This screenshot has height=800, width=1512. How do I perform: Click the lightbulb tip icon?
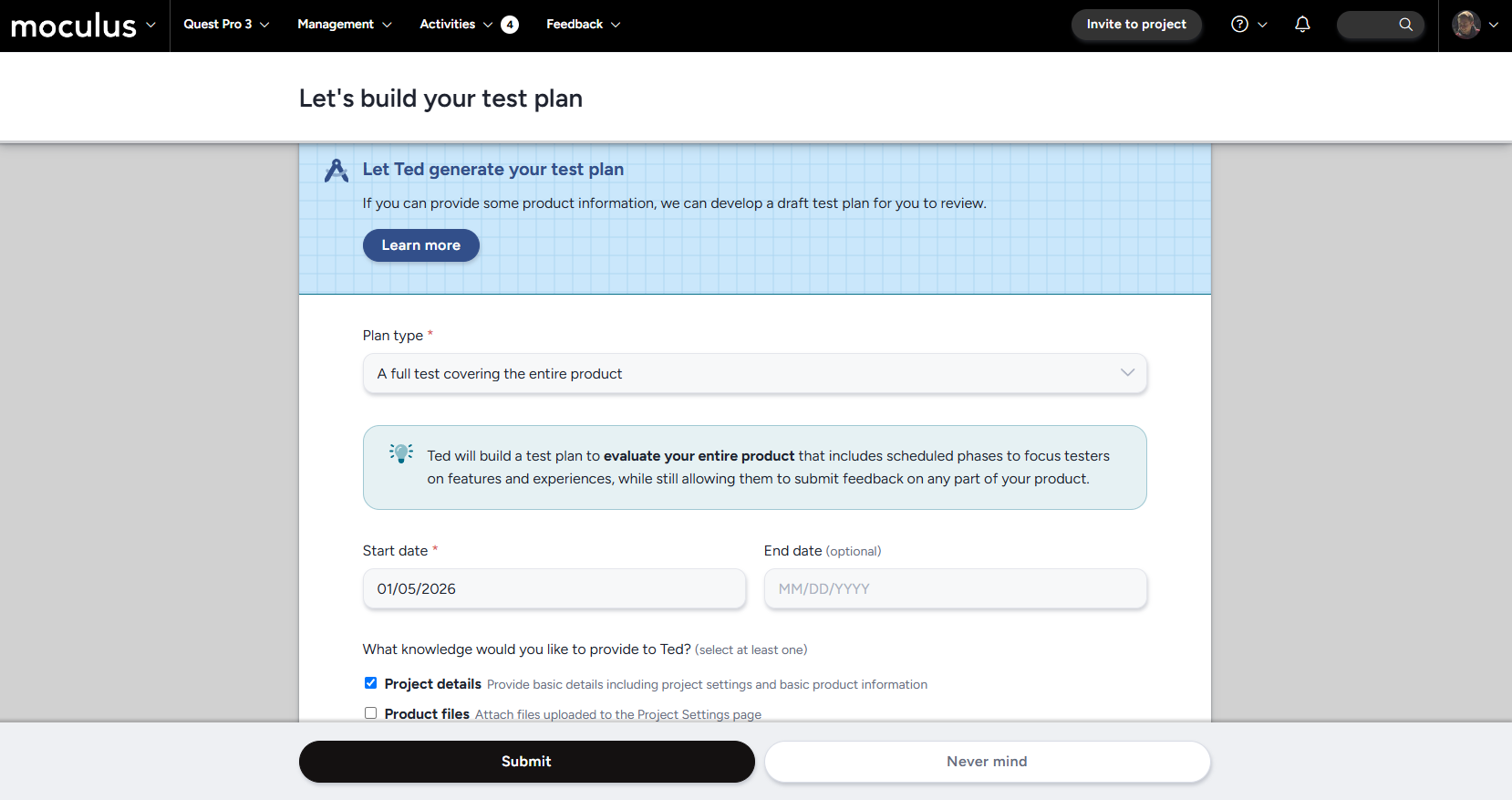pos(401,453)
